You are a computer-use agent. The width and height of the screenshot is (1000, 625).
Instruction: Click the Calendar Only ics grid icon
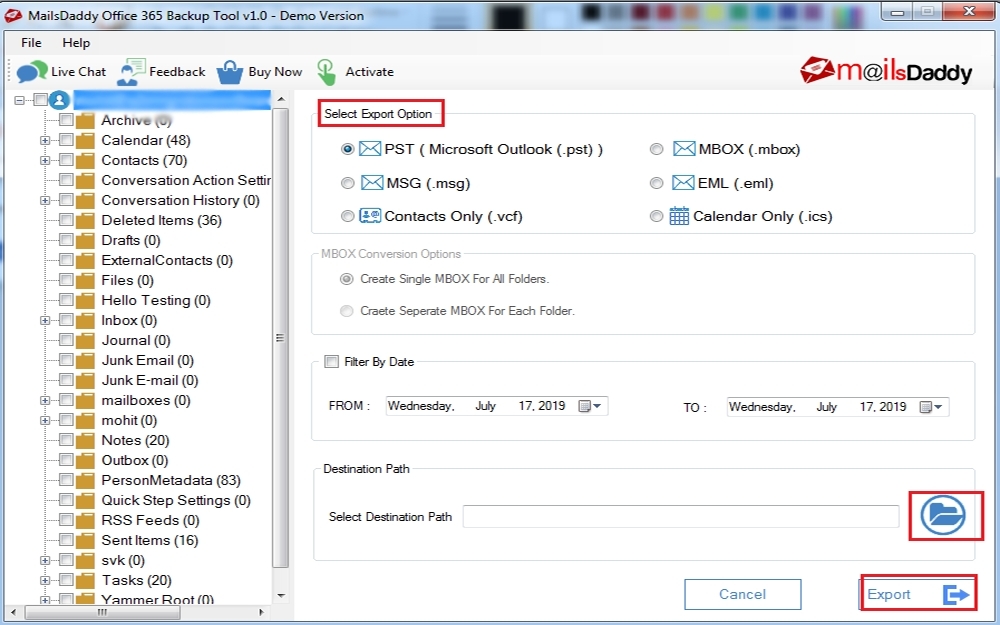coord(679,216)
